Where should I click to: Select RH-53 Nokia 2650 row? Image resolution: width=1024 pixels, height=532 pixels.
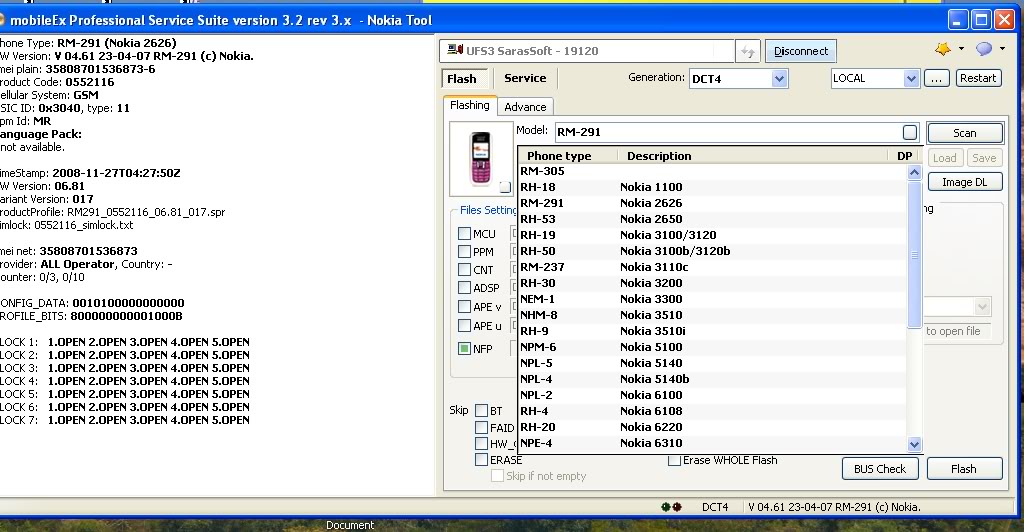click(712, 219)
